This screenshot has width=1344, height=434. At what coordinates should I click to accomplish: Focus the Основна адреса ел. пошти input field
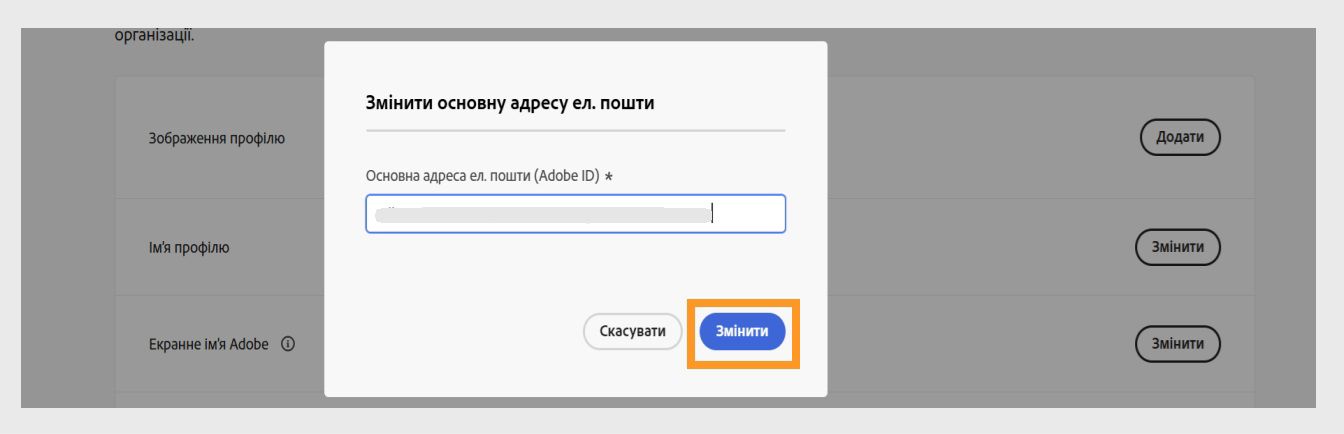coord(576,214)
